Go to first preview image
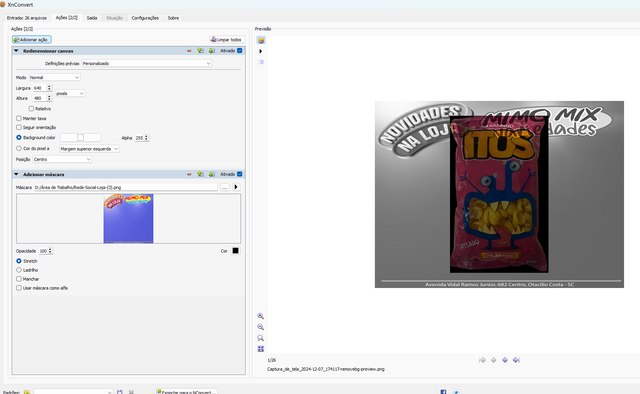Screen dimensions: 640x394 pyautogui.click(x=482, y=360)
